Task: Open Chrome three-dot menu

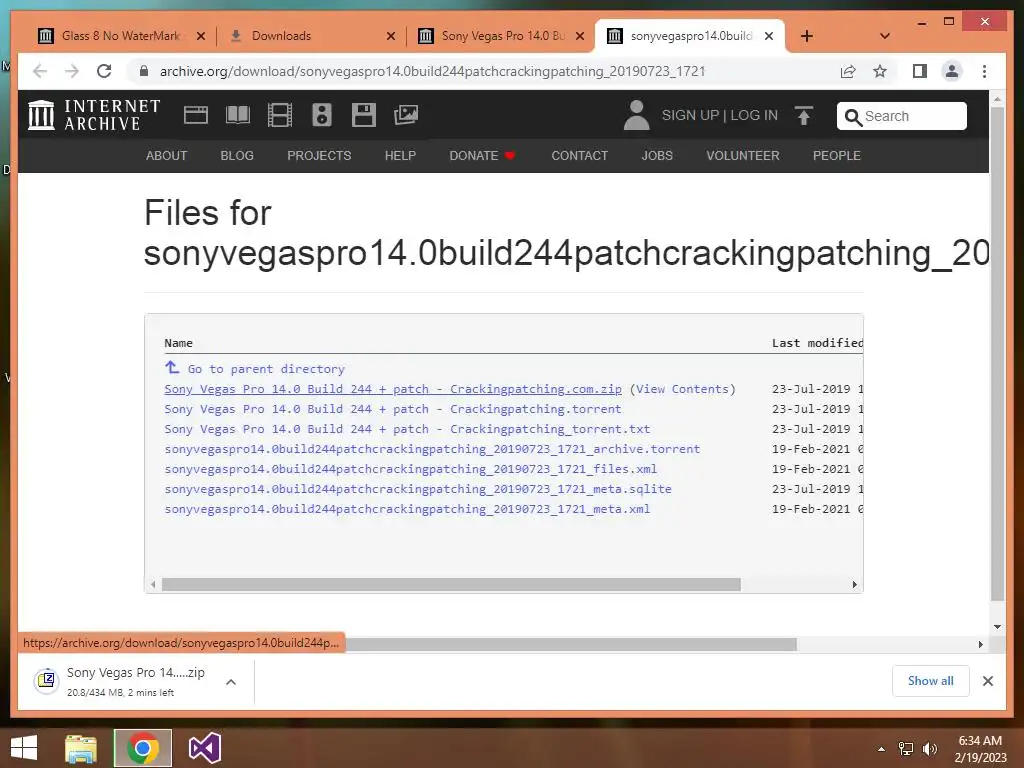Action: coord(984,71)
